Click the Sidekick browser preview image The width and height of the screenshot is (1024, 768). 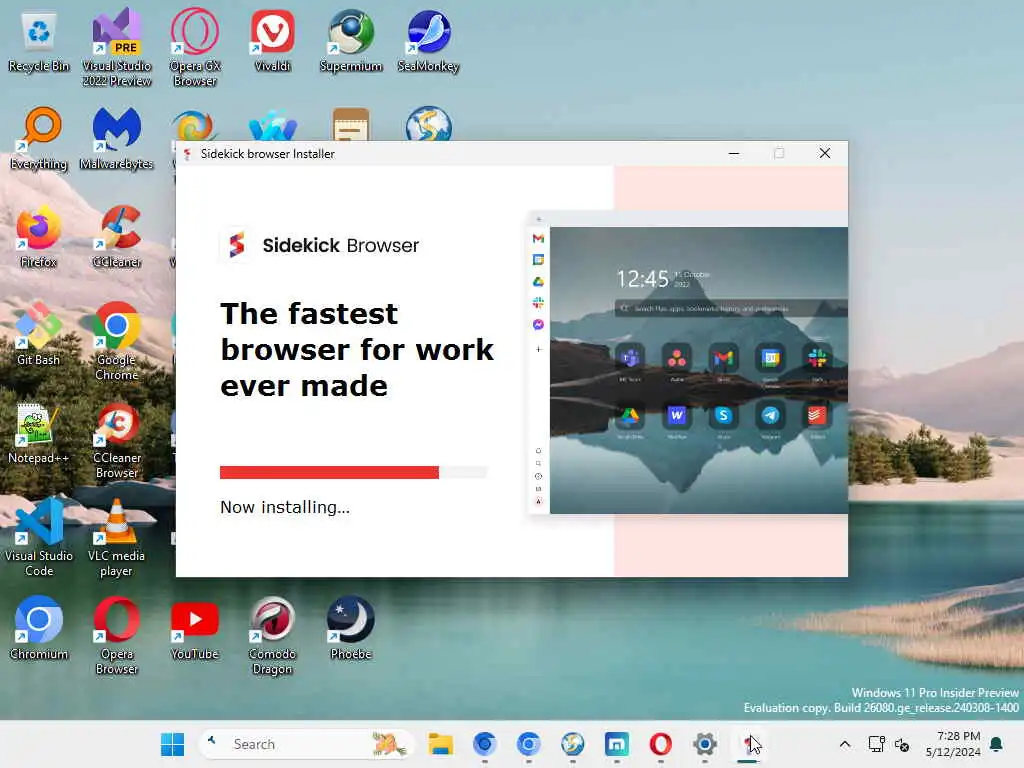point(688,362)
